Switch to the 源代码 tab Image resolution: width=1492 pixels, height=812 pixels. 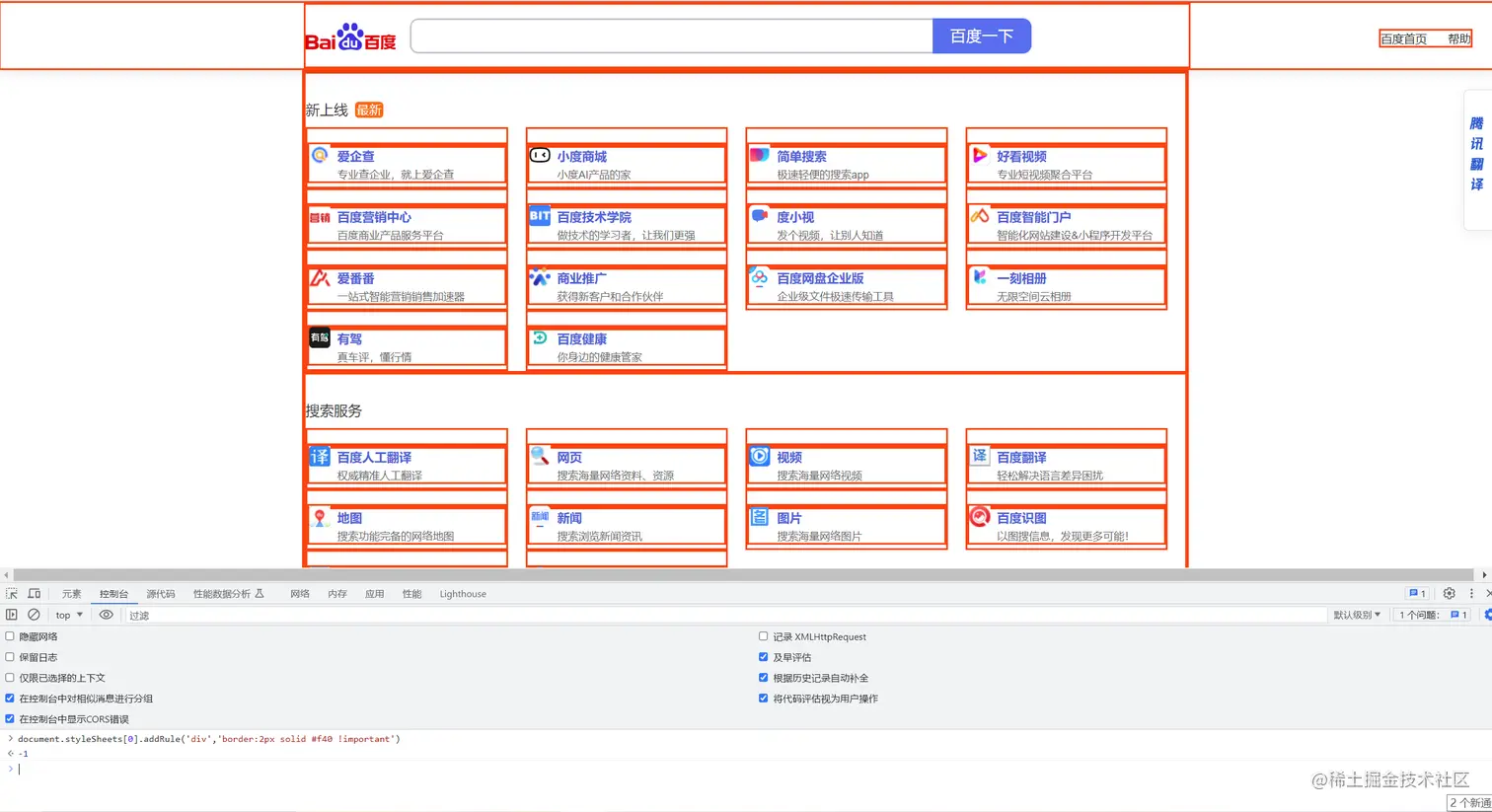pos(161,594)
